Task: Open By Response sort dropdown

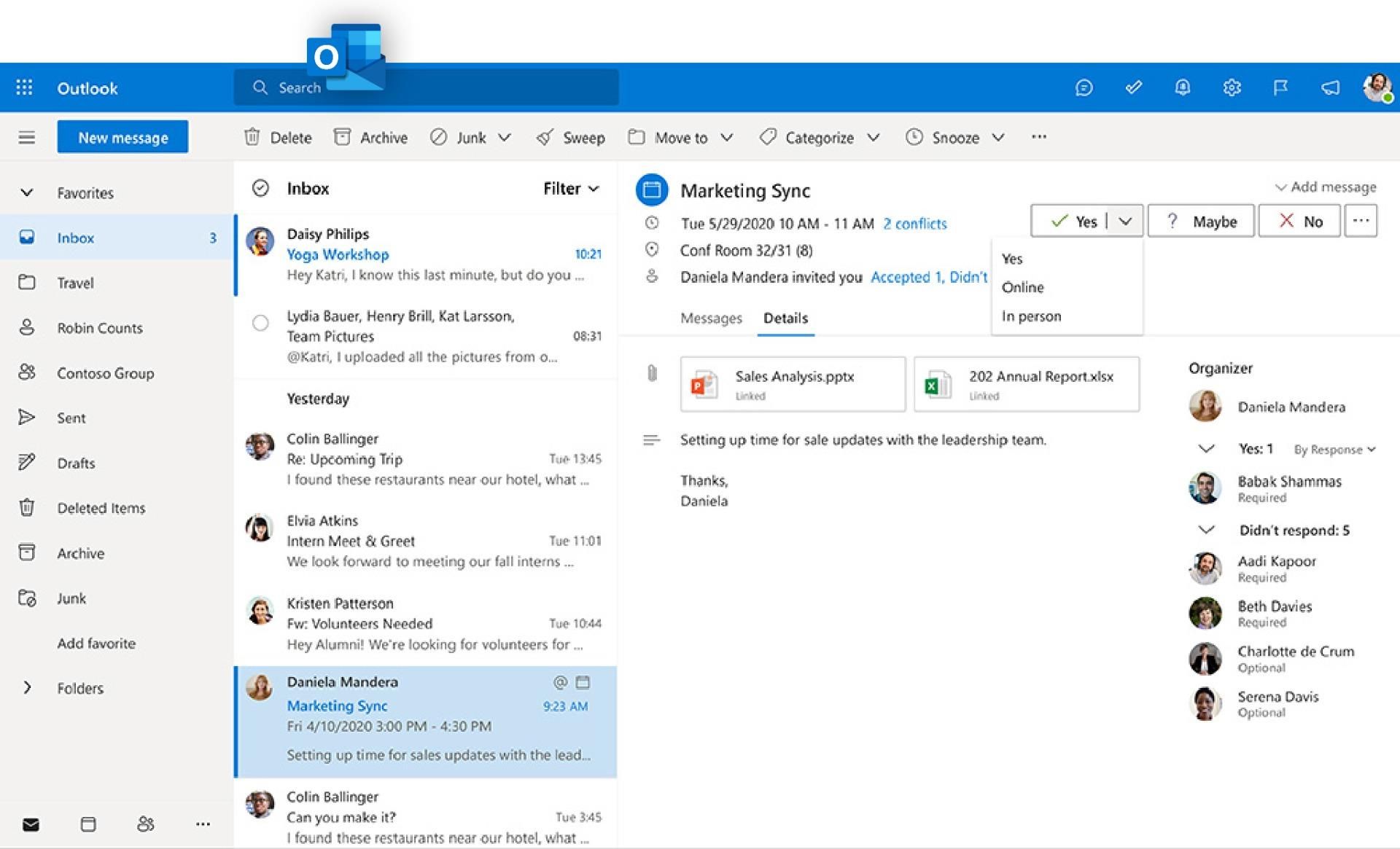Action: pyautogui.click(x=1334, y=450)
